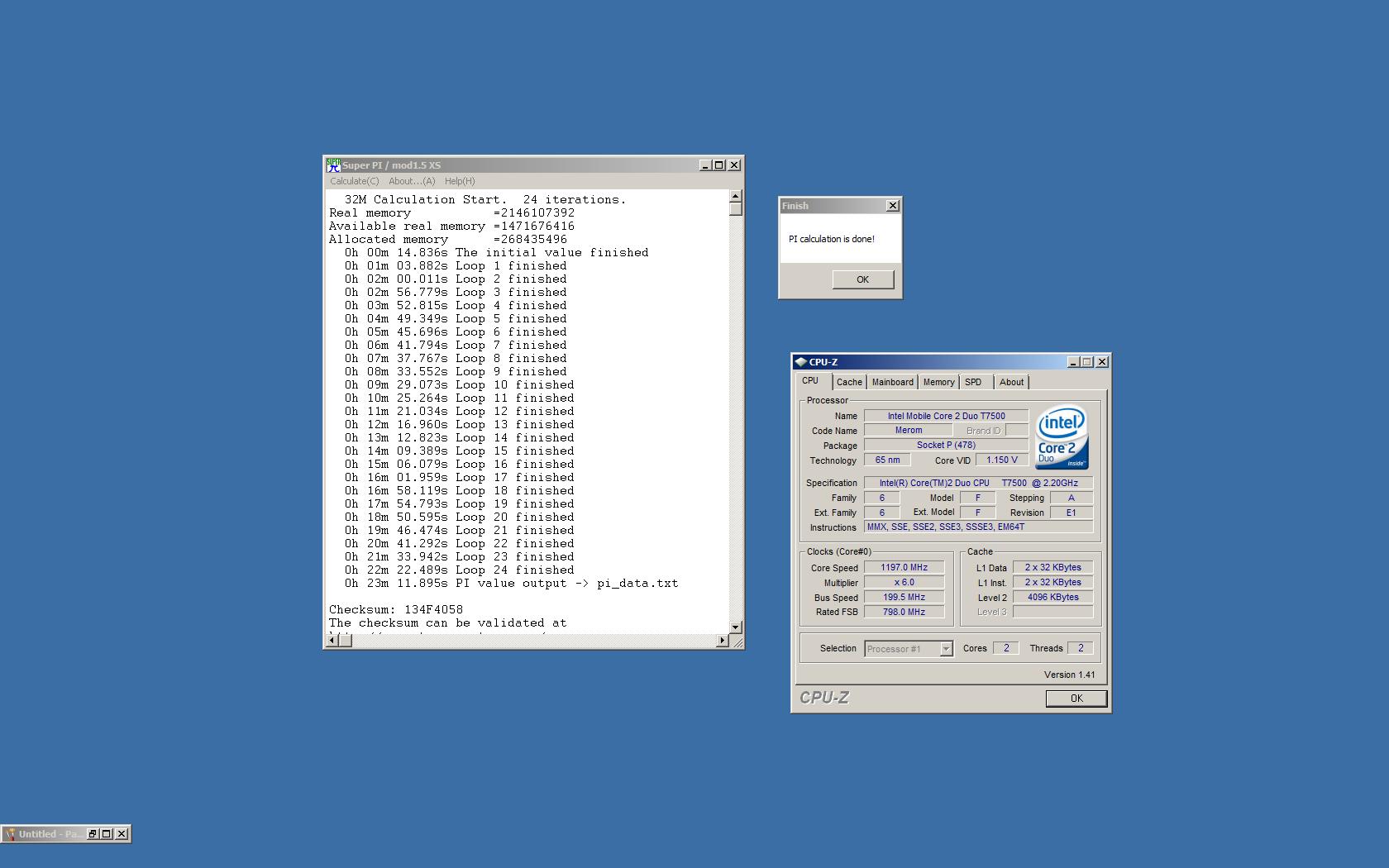This screenshot has width=1389, height=868.
Task: Click the Super PI app icon in title bar
Action: click(333, 165)
